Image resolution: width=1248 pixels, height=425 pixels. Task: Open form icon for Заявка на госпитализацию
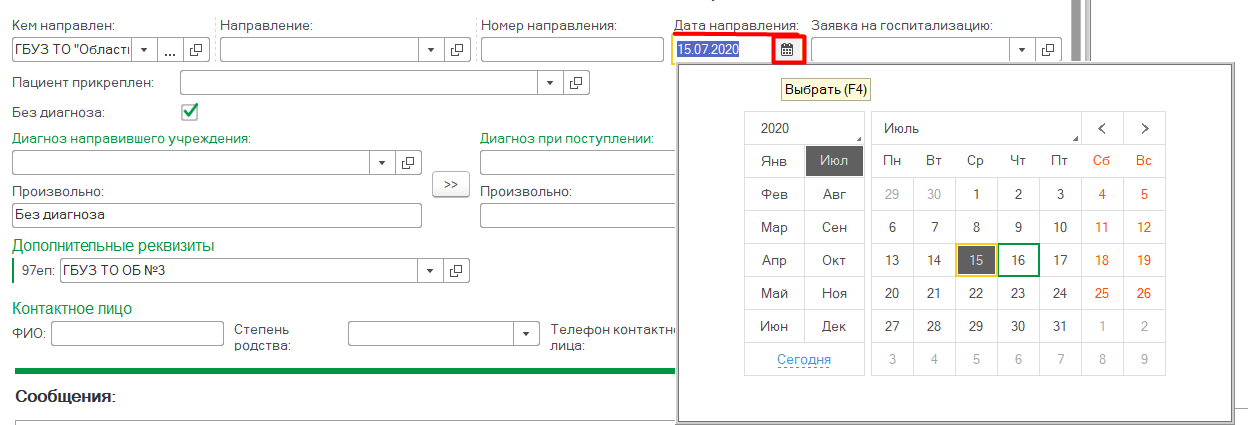point(1048,49)
